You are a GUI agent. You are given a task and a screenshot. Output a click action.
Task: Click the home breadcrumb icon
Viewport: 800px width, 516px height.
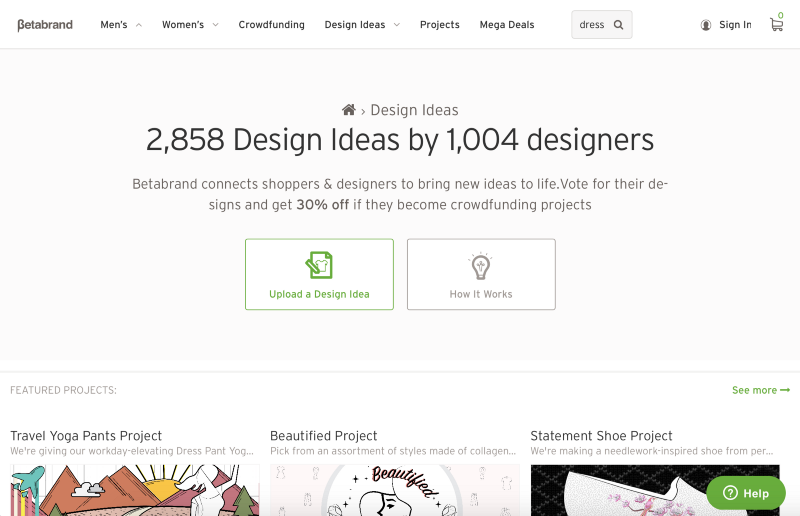coord(349,110)
